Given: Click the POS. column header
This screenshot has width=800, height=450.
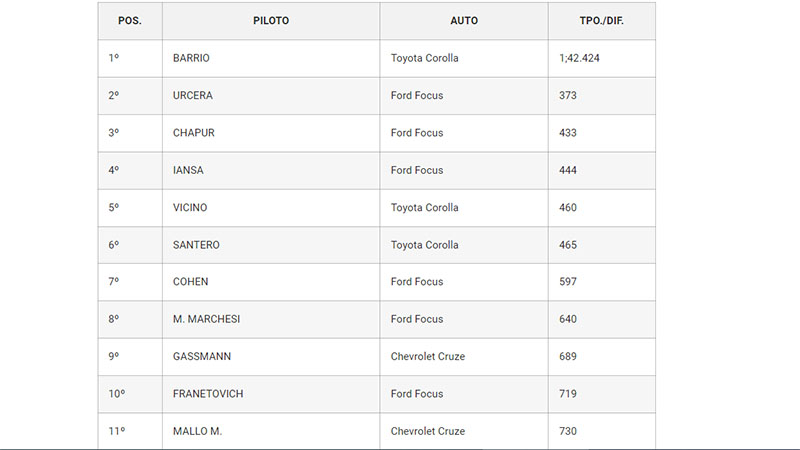Looking at the screenshot, I should 130,20.
